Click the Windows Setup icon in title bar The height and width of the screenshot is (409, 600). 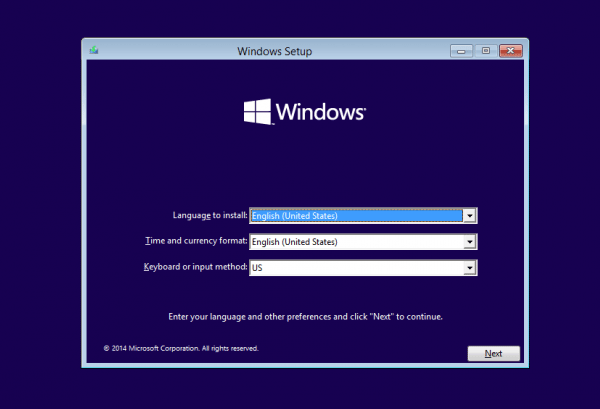coord(94,51)
